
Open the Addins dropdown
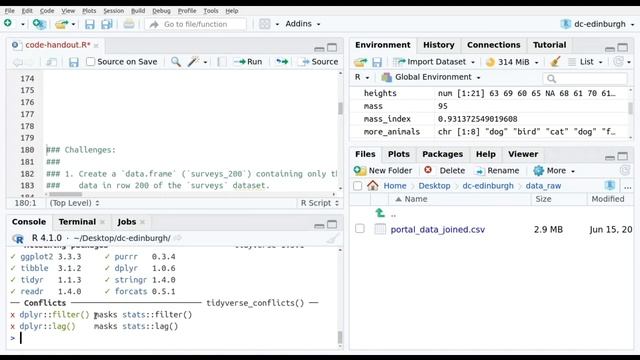302,24
